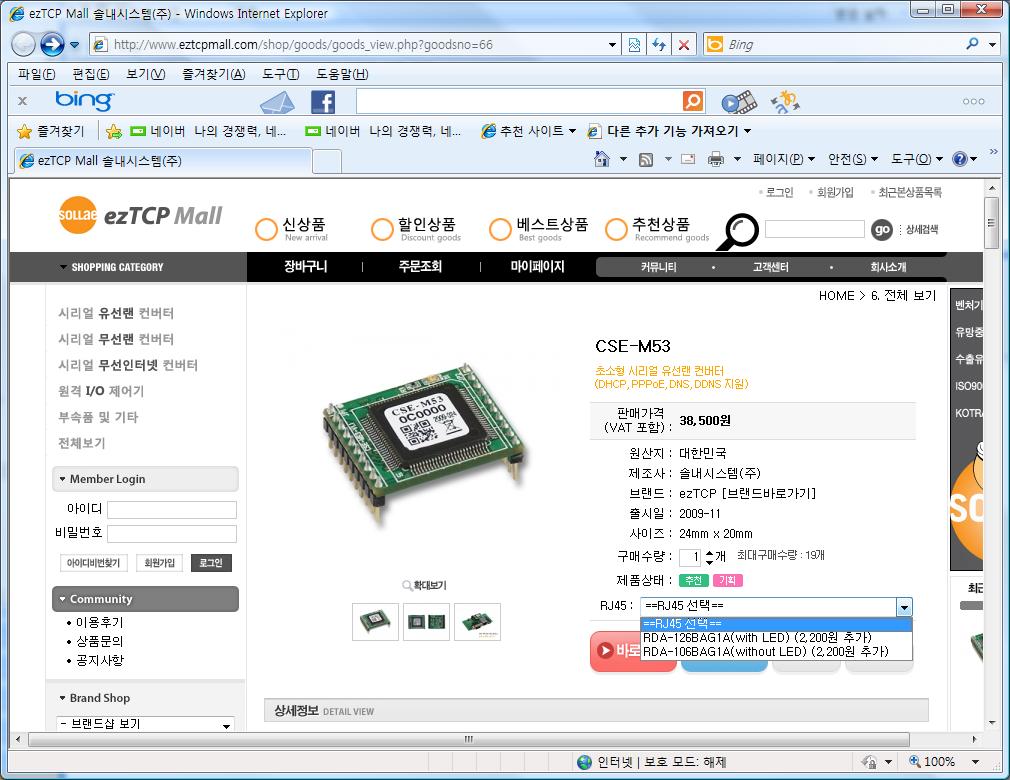Viewport: 1010px width, 780px height.
Task: Click the 로그인 link at page top
Action: (x=779, y=192)
